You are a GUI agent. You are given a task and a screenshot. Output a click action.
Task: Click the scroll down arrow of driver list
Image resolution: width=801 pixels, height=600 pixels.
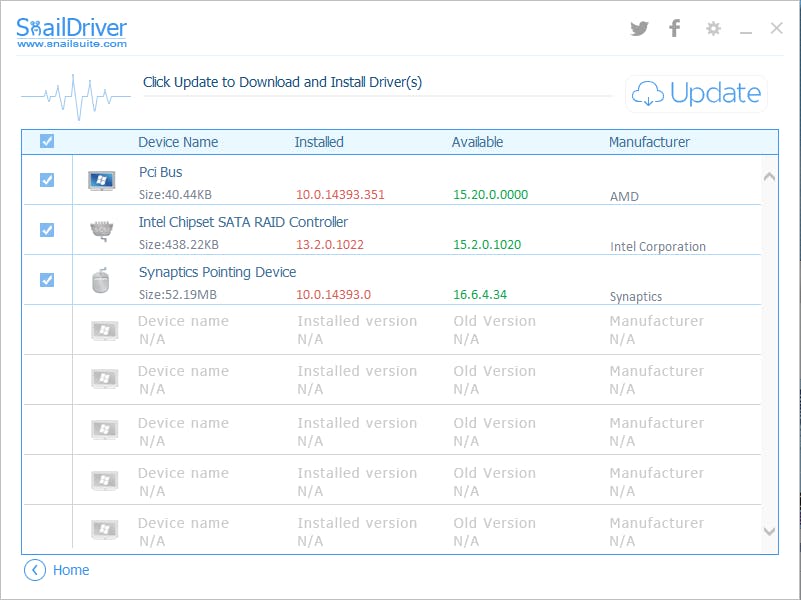(769, 532)
